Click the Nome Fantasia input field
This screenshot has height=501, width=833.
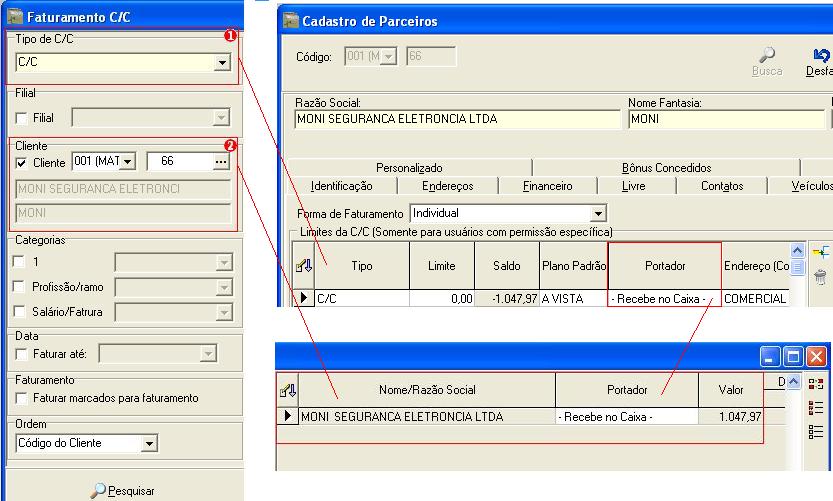(x=726, y=120)
